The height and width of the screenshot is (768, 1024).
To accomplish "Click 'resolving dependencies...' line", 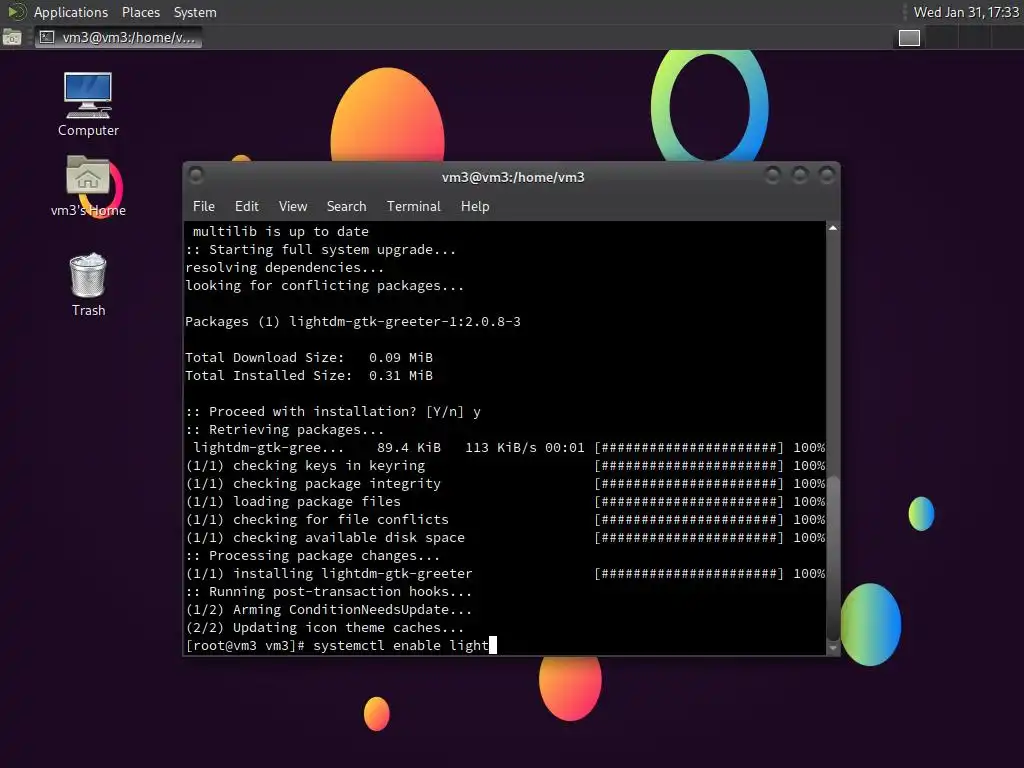I will [x=284, y=267].
